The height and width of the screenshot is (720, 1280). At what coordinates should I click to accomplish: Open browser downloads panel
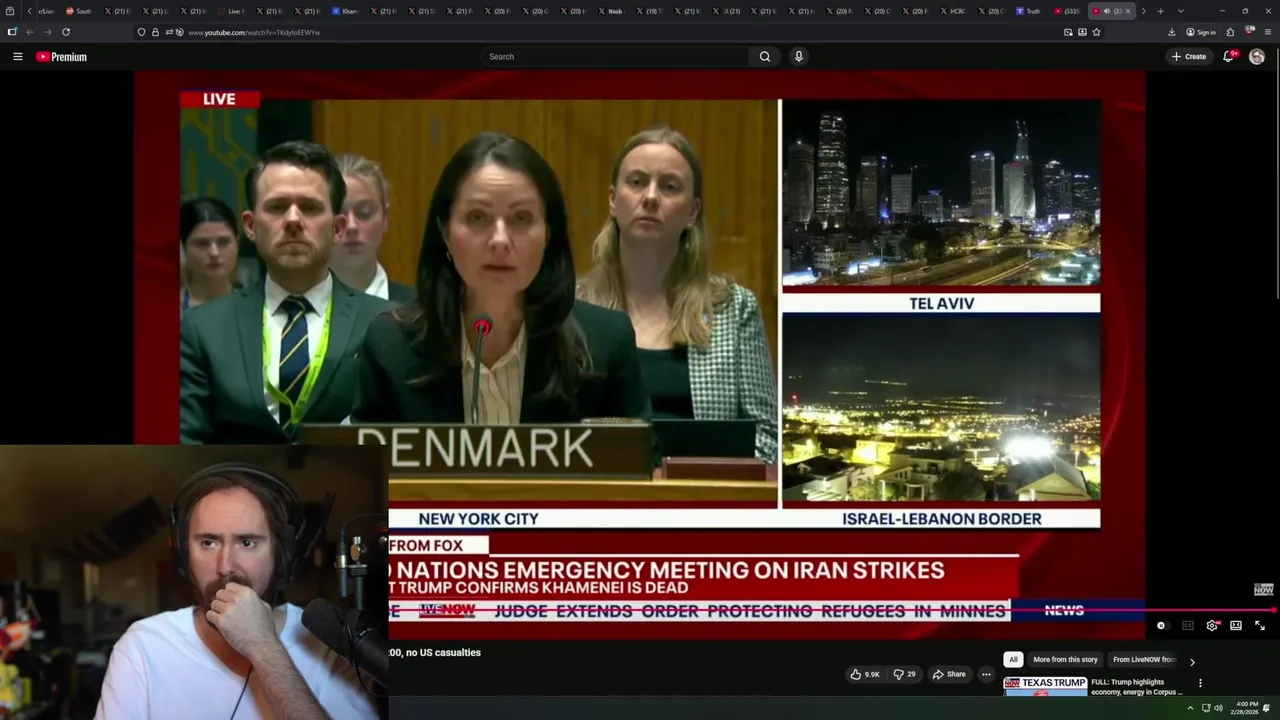(1171, 32)
